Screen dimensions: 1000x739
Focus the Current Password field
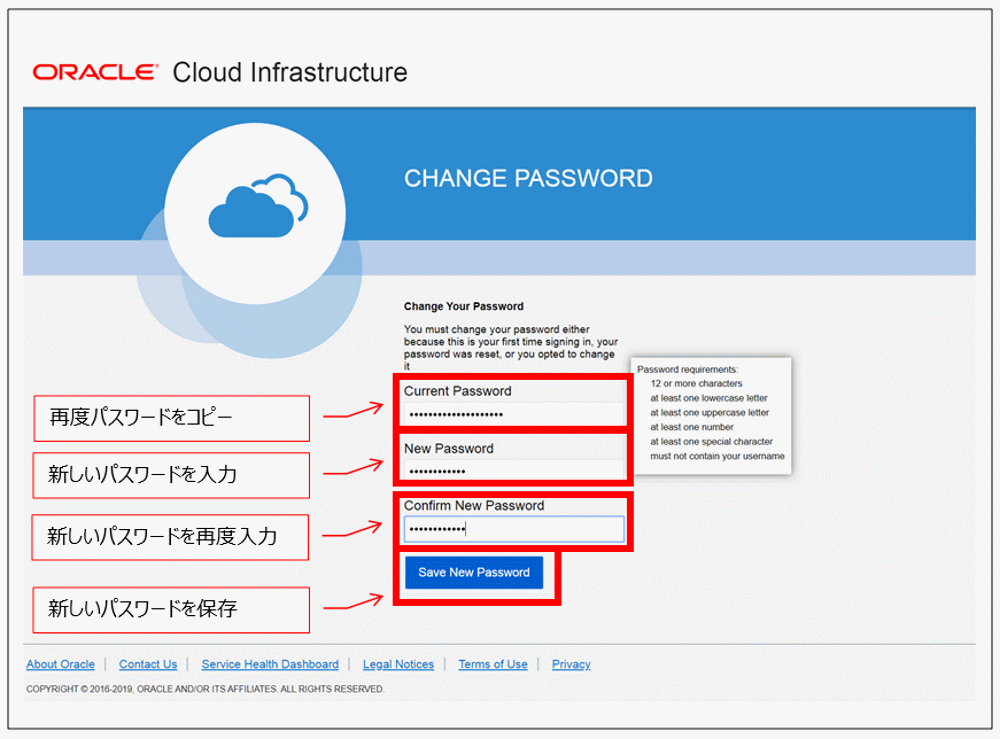pyautogui.click(x=514, y=415)
